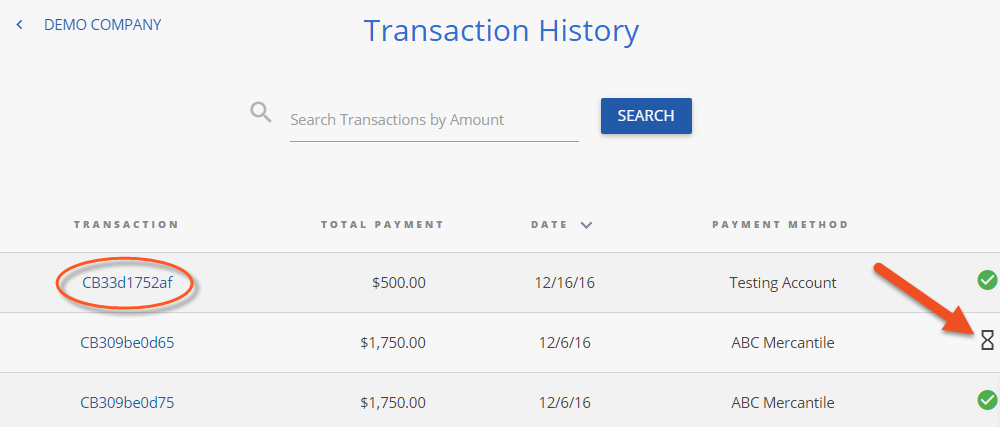Click the 12/16/16 date cell
Viewport: 1000px width, 427px height.
564,282
